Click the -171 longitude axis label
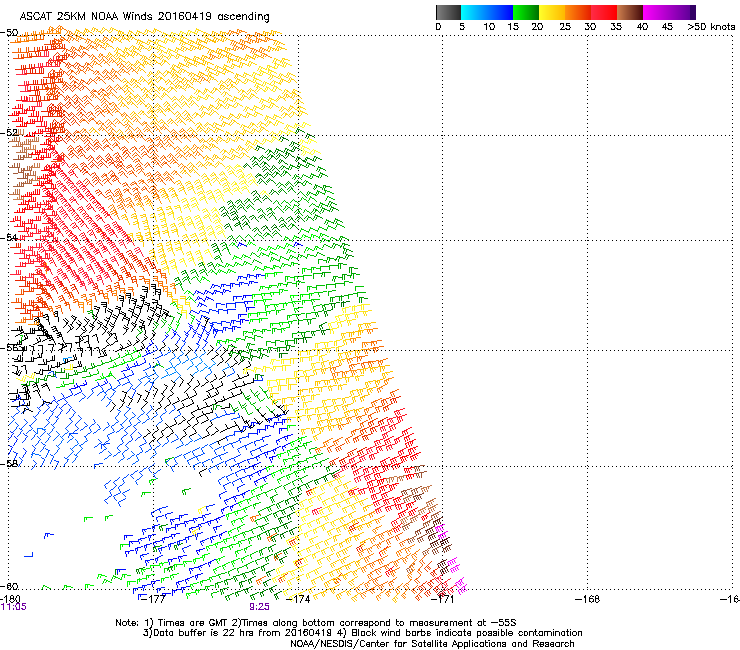 [443, 599]
